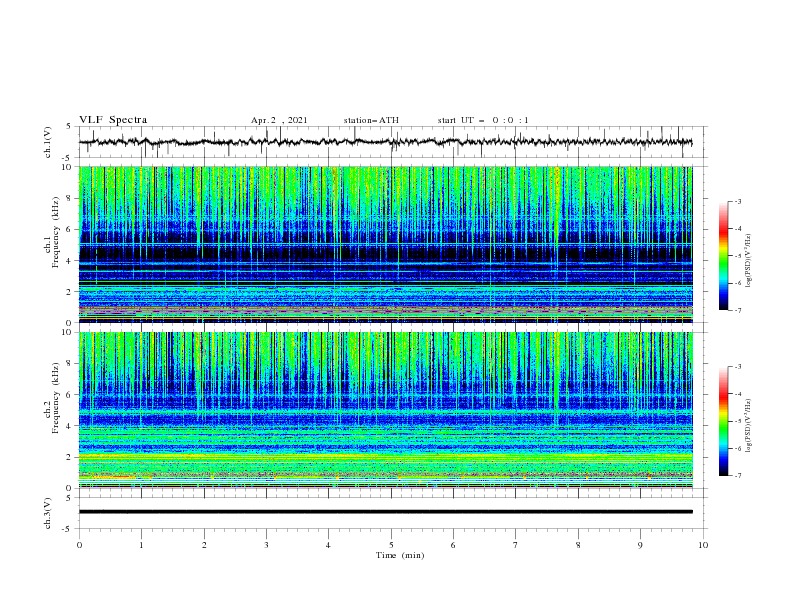Click the upper colorbar log(PSD) label
This screenshot has width=792, height=612.
click(749, 261)
